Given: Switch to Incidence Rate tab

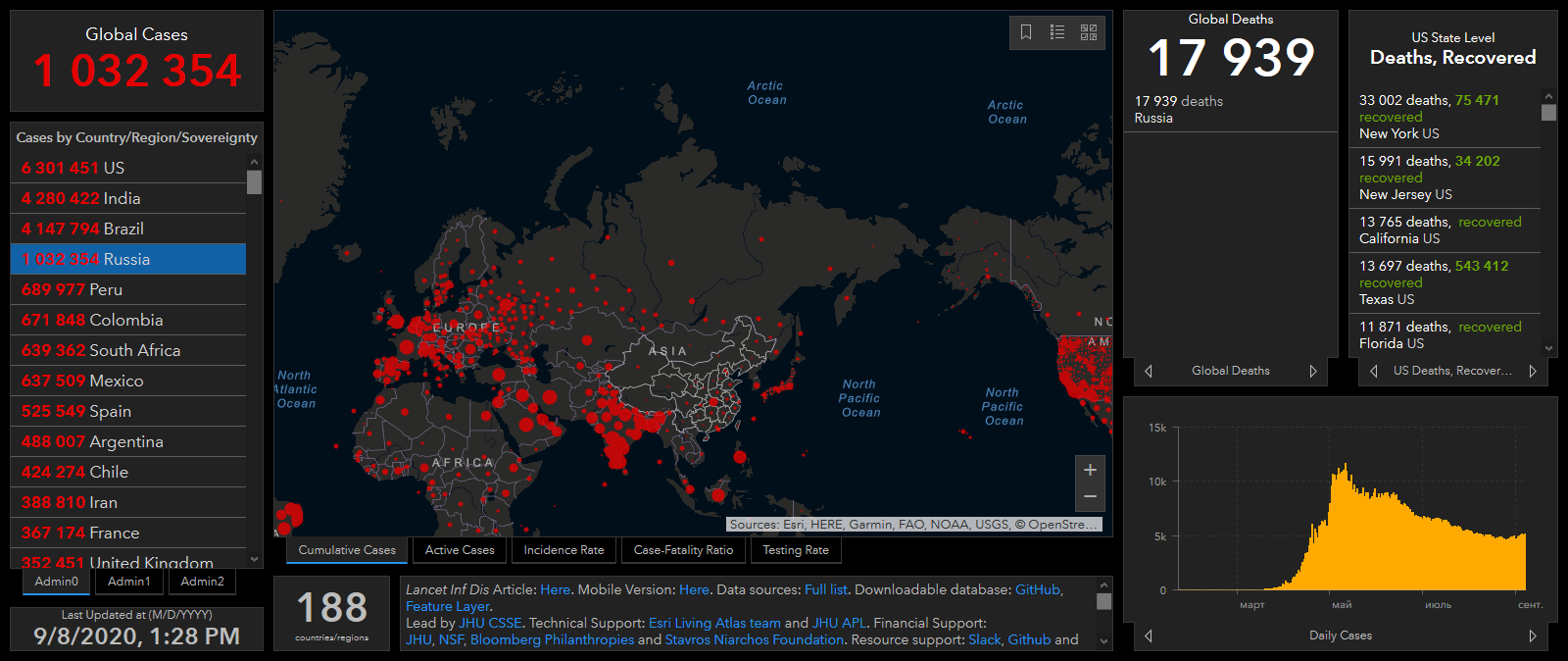Looking at the screenshot, I should tap(563, 550).
